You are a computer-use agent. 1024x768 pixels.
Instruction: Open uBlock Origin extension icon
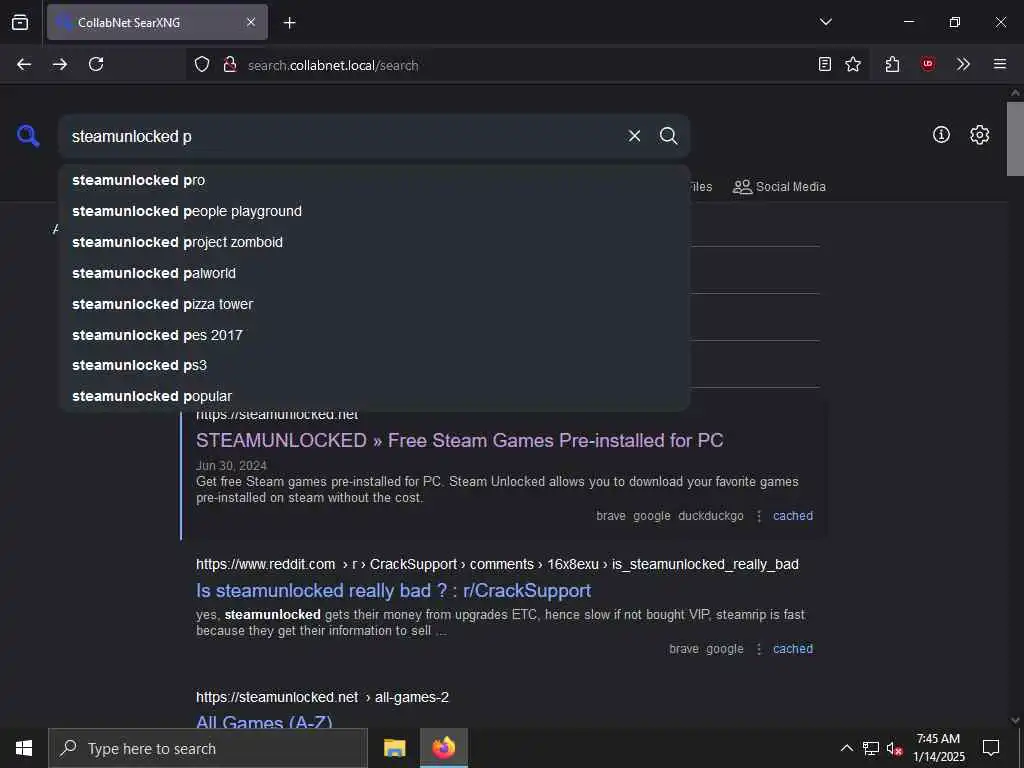point(927,64)
